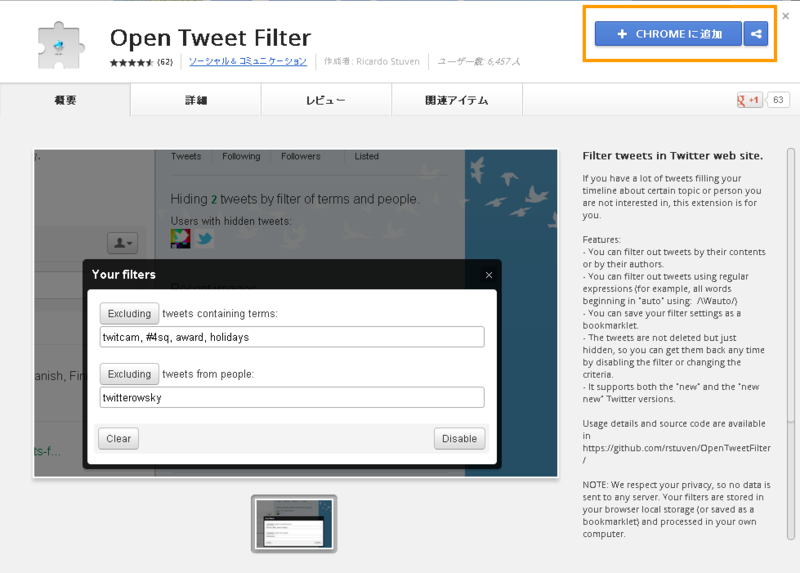Click the review count (62) beside stars
The height and width of the screenshot is (573, 800).
[x=165, y=62]
